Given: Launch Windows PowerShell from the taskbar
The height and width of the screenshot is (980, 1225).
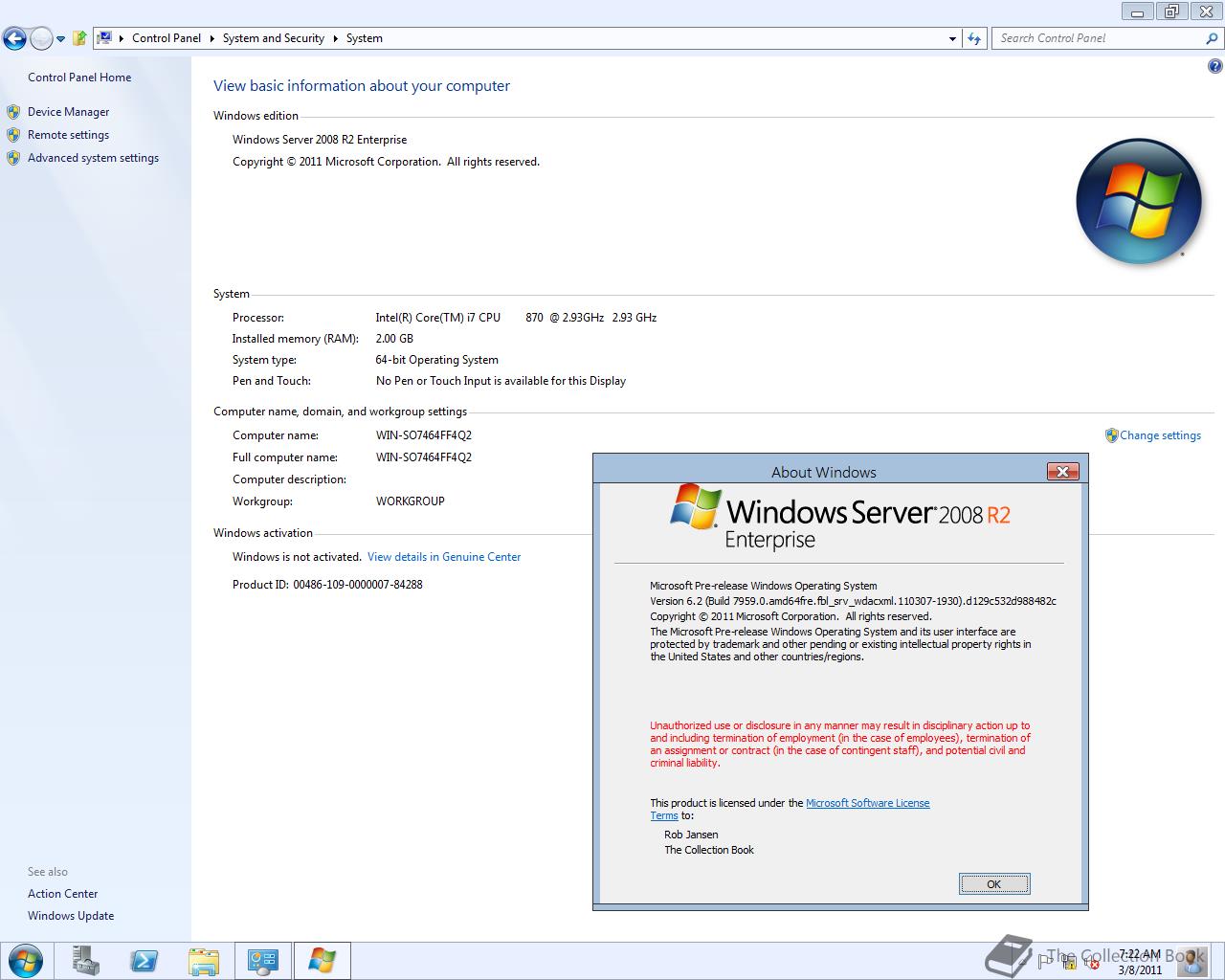Looking at the screenshot, I should pos(145,961).
